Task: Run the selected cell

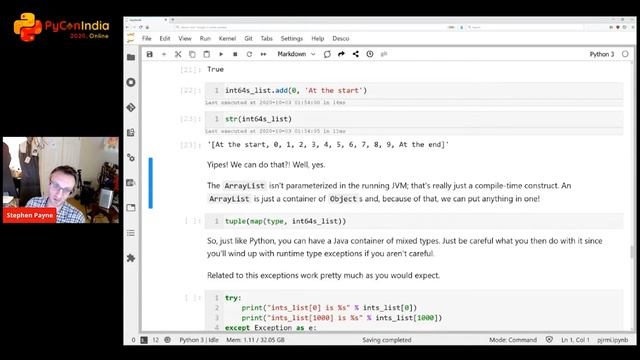Action: tap(221, 54)
